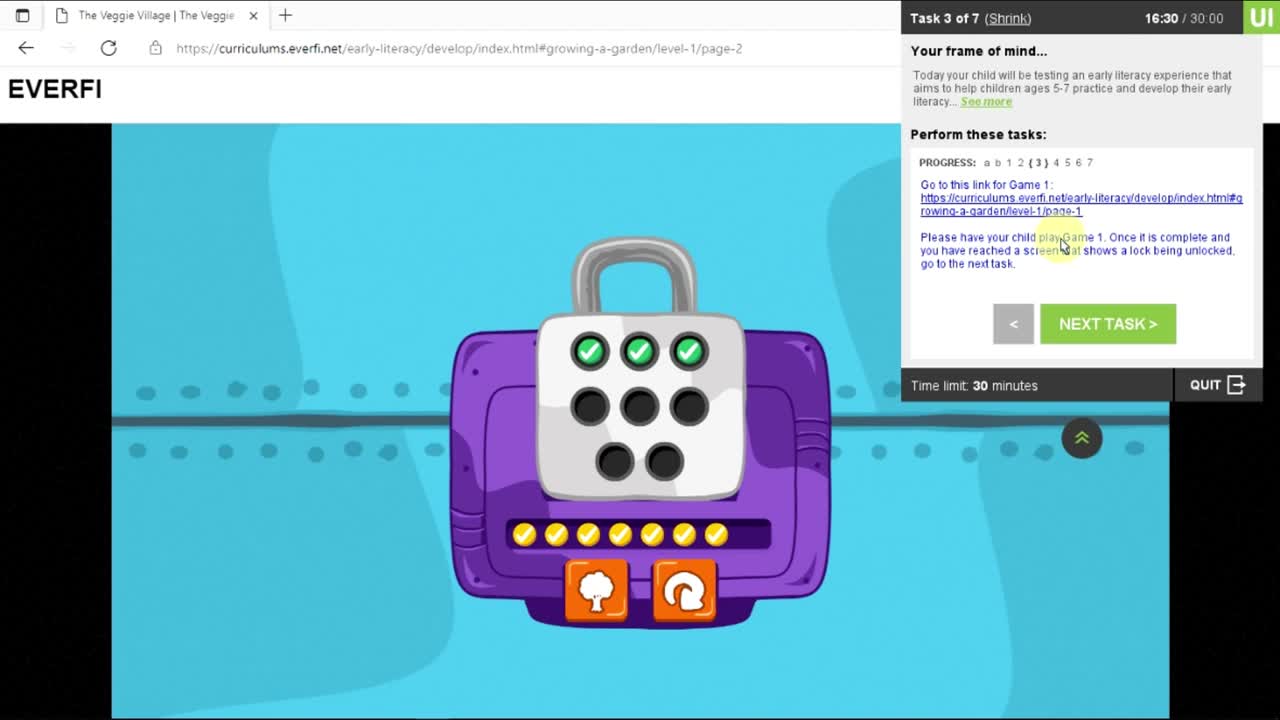This screenshot has width=1280, height=720.
Task: Click the dark scroll-up double chevron button
Action: coord(1081,438)
